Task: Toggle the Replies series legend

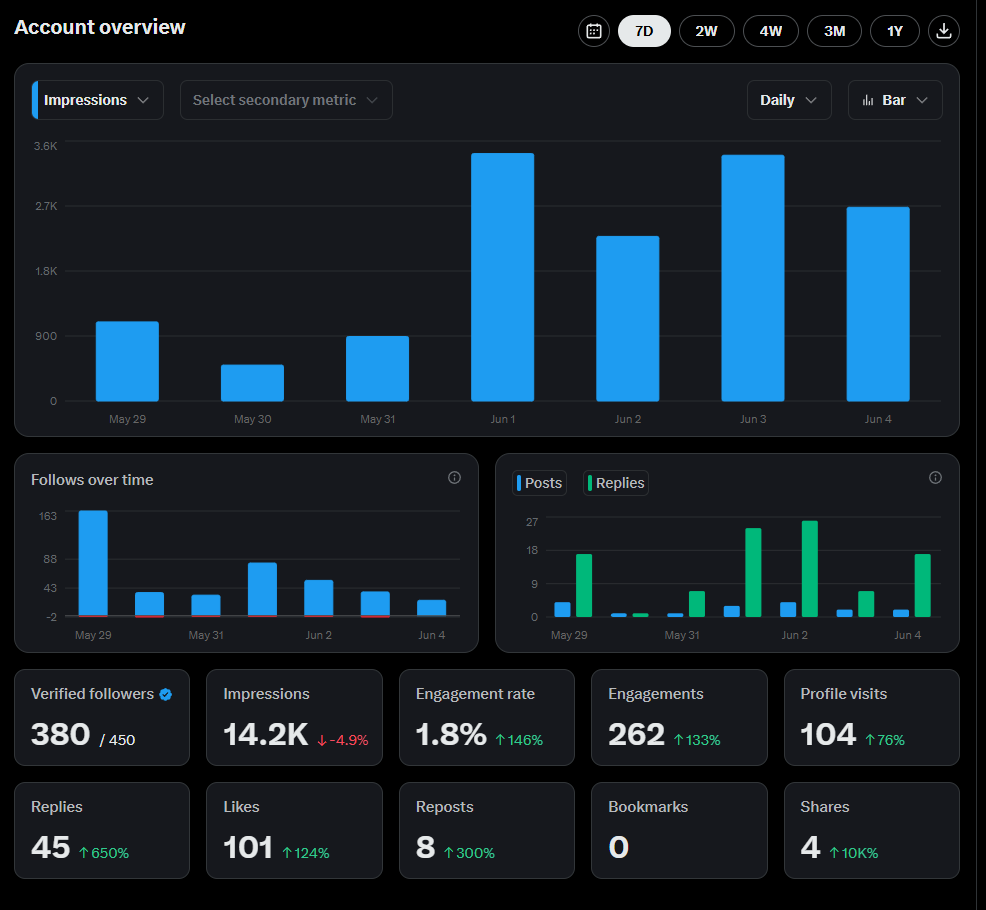Action: [616, 483]
